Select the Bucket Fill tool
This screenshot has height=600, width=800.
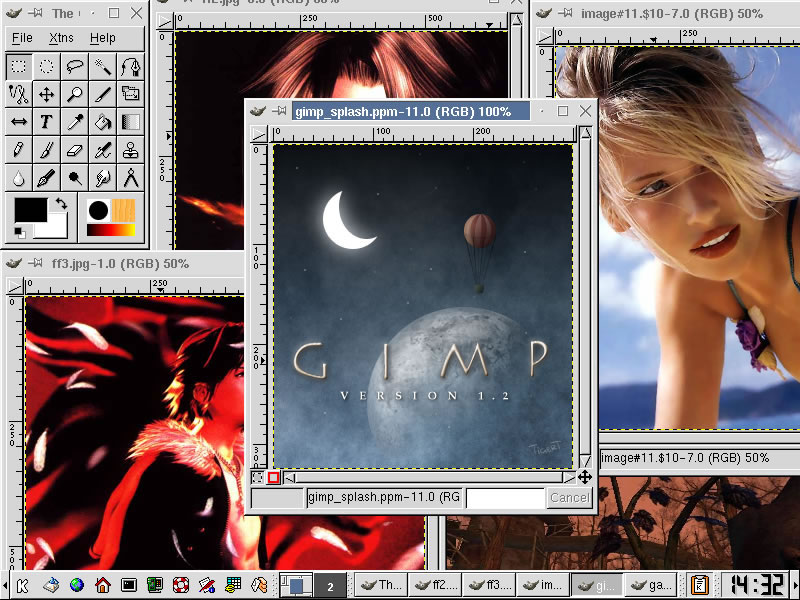tap(103, 122)
